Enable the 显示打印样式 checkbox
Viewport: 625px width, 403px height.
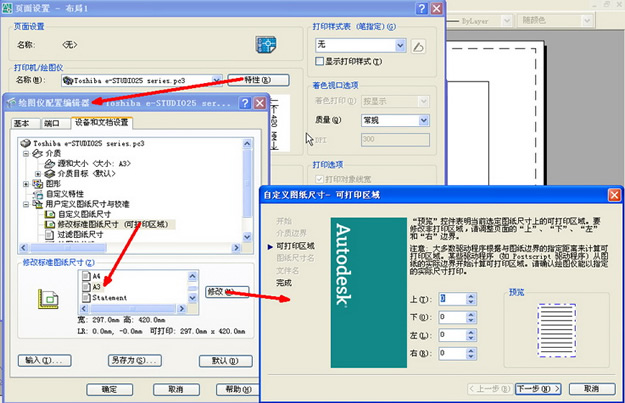pos(319,62)
